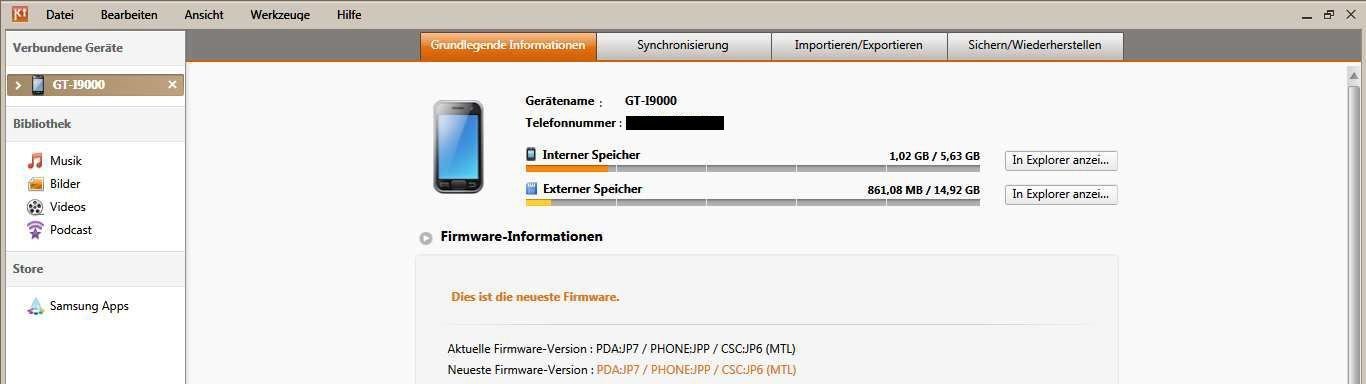Open the Bilder library icon
The width and height of the screenshot is (1366, 384).
(36, 184)
